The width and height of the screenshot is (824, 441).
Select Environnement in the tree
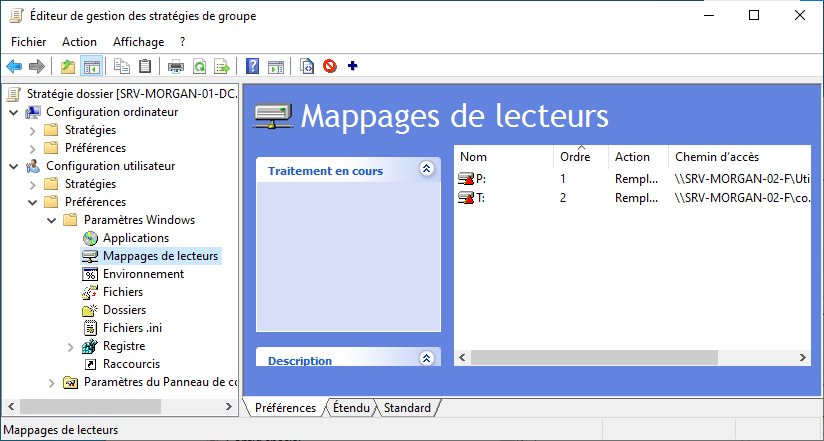[143, 274]
